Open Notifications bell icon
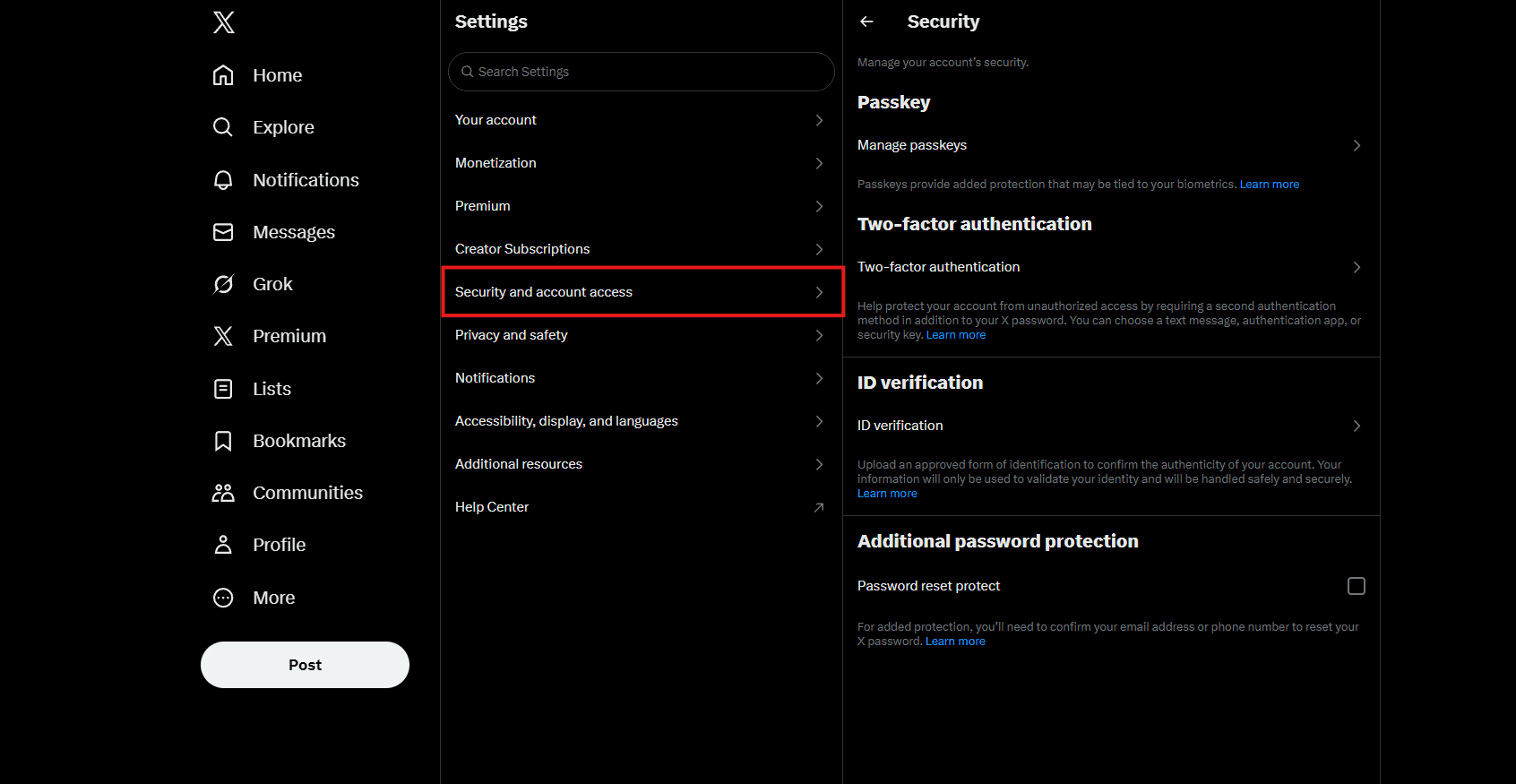The height and width of the screenshot is (784, 1516). point(223,179)
